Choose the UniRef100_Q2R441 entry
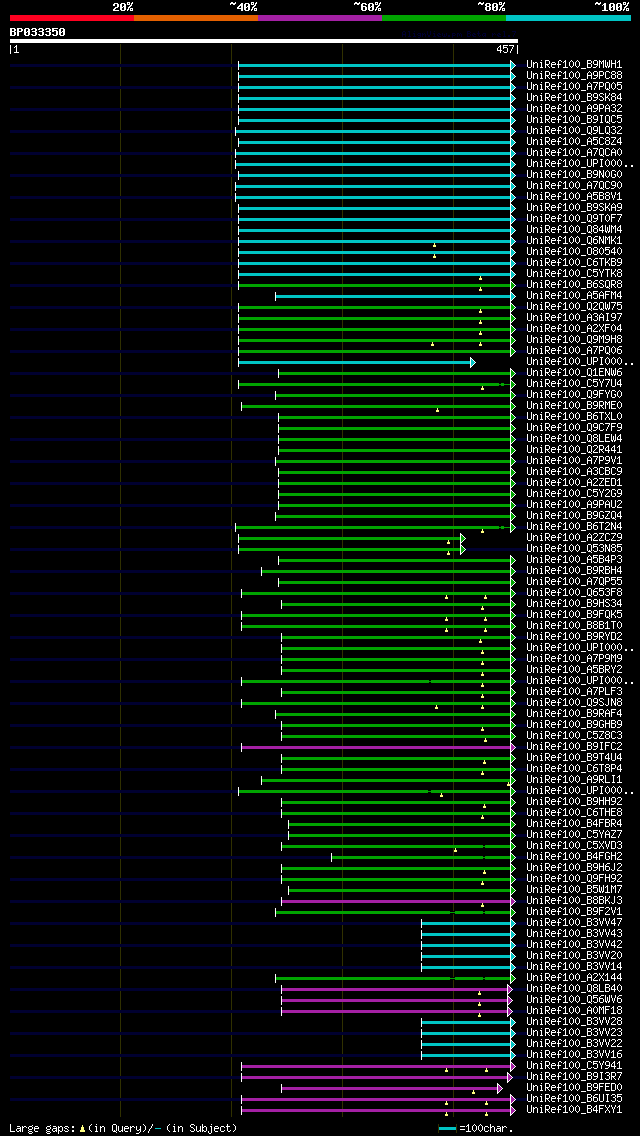This screenshot has width=640, height=1136. [x=574, y=450]
